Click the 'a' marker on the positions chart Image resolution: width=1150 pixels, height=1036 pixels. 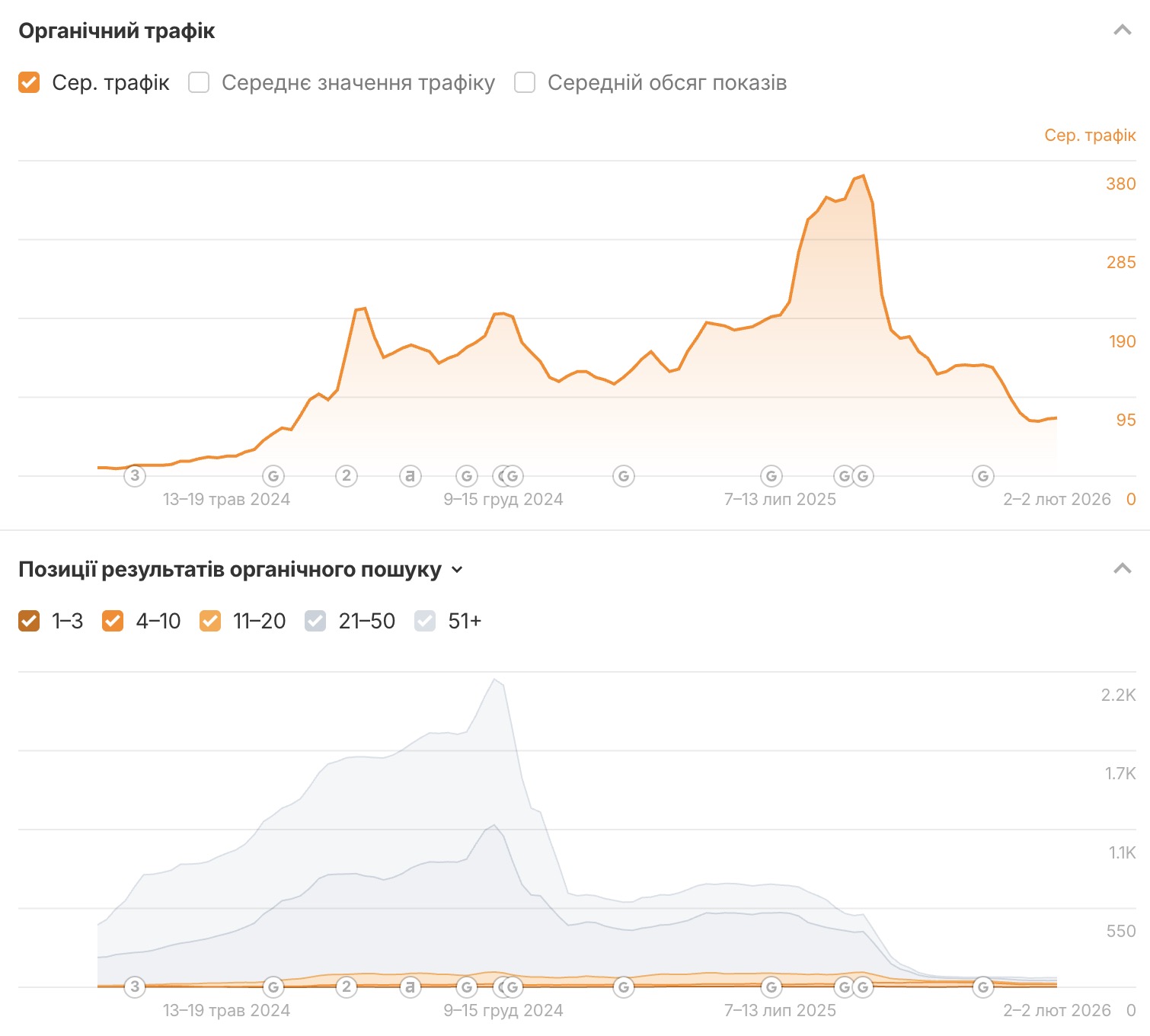click(x=410, y=987)
